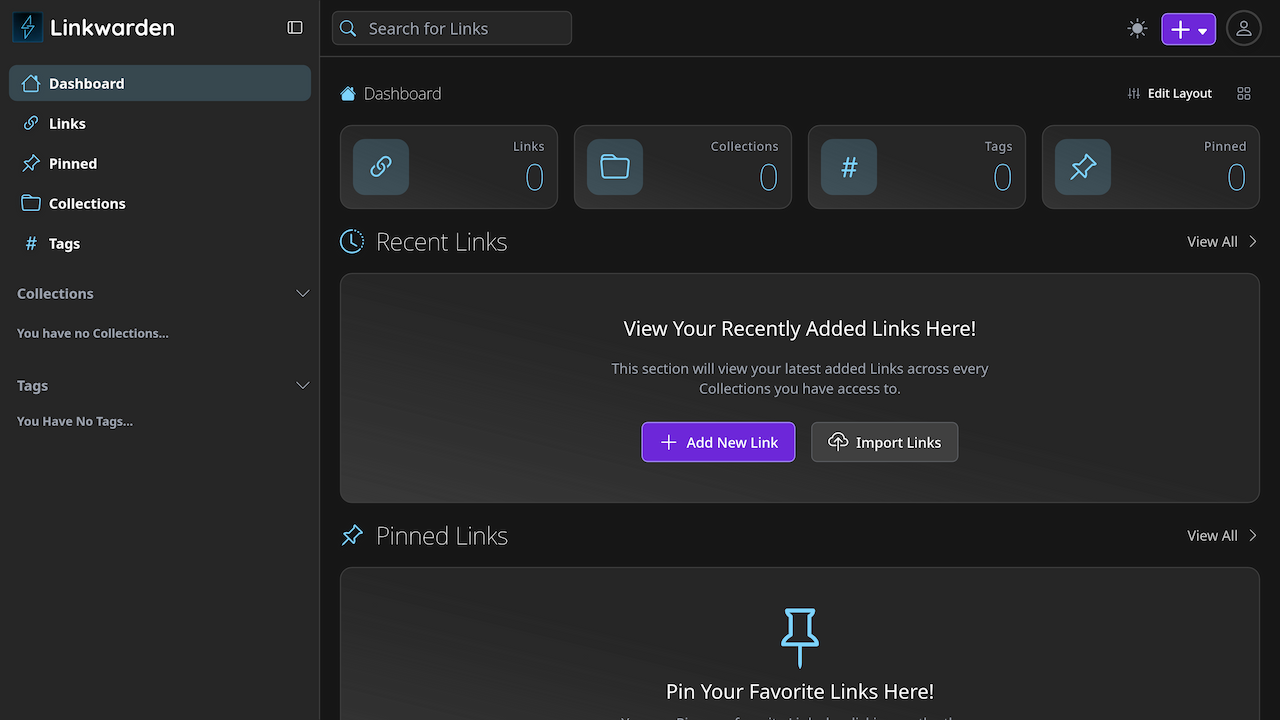The image size is (1280, 720).
Task: Open the search magnifier in the search bar
Action: point(347,28)
